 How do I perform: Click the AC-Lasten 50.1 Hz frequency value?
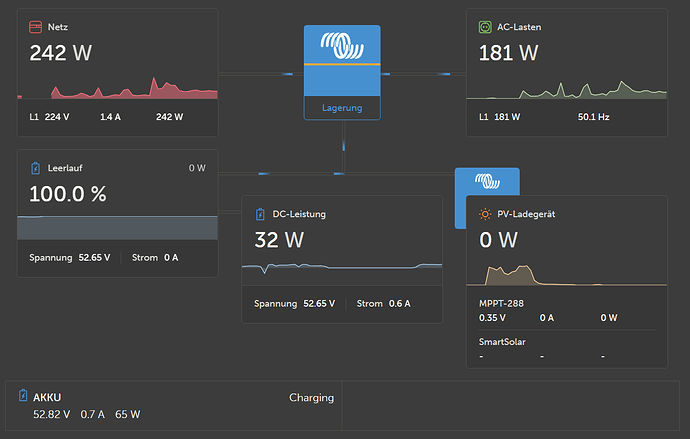click(x=596, y=117)
